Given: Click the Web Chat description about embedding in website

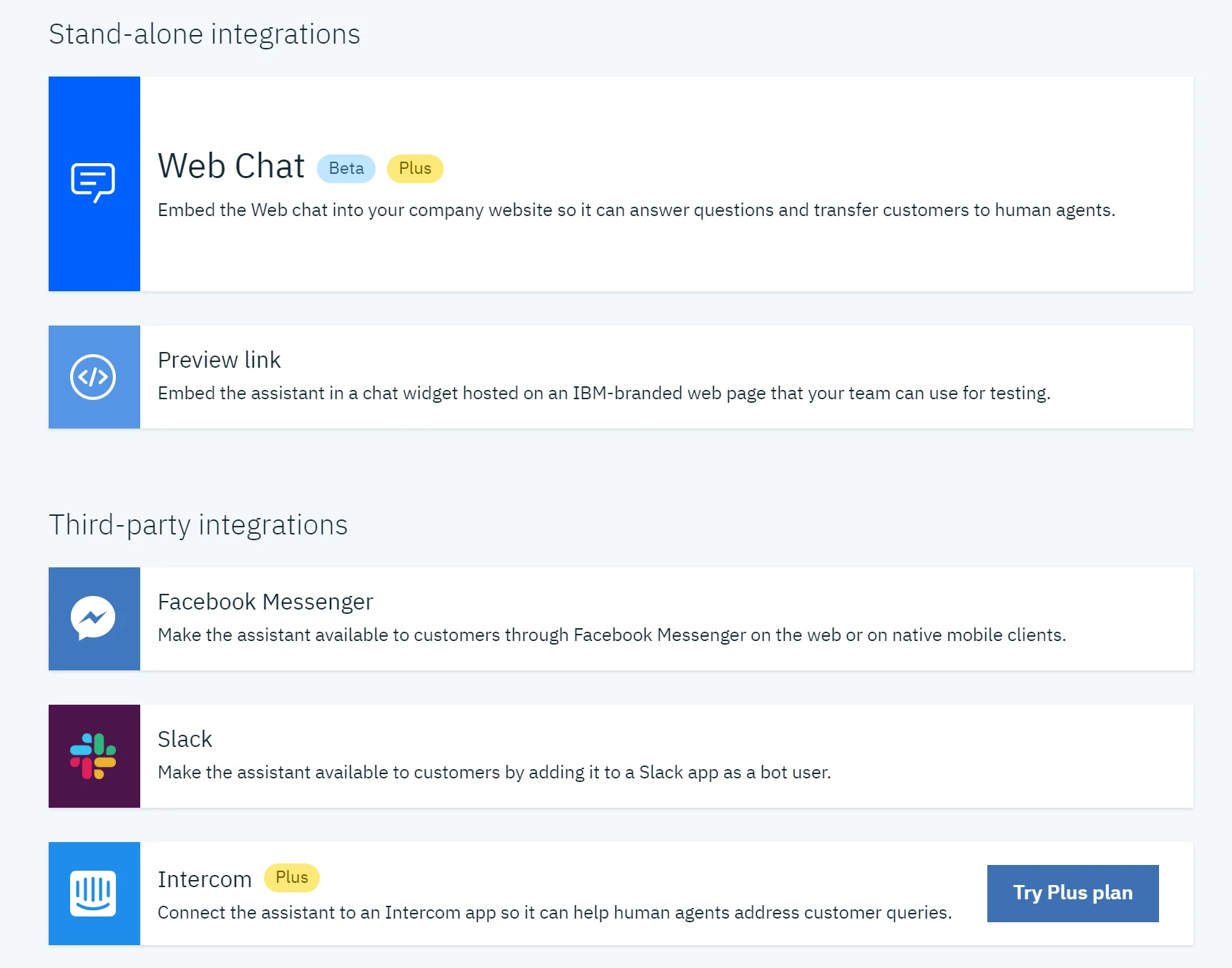Looking at the screenshot, I should [x=636, y=210].
